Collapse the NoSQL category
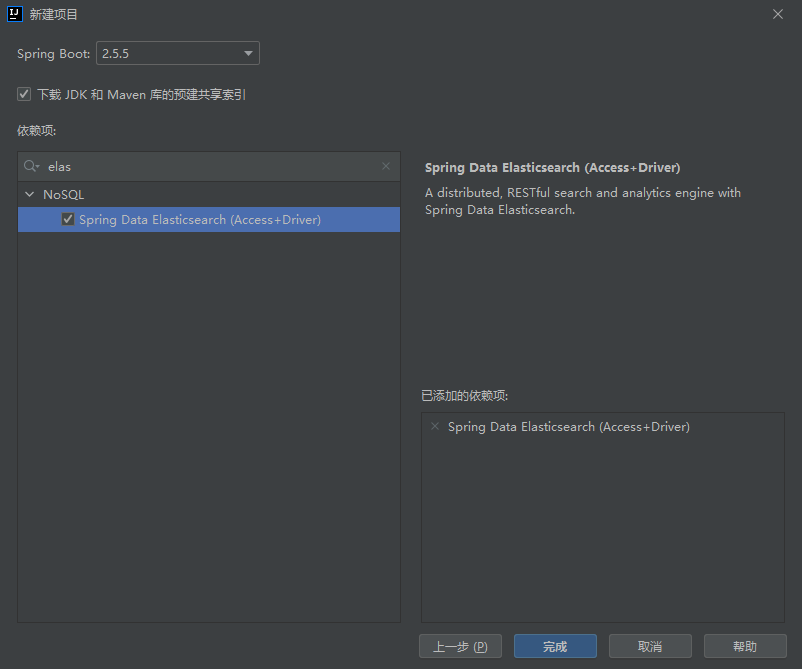The width and height of the screenshot is (802, 669). (x=30, y=194)
